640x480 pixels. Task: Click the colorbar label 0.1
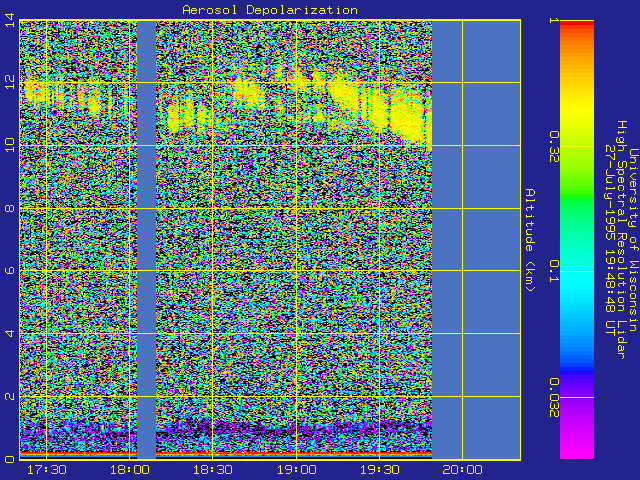coord(553,272)
